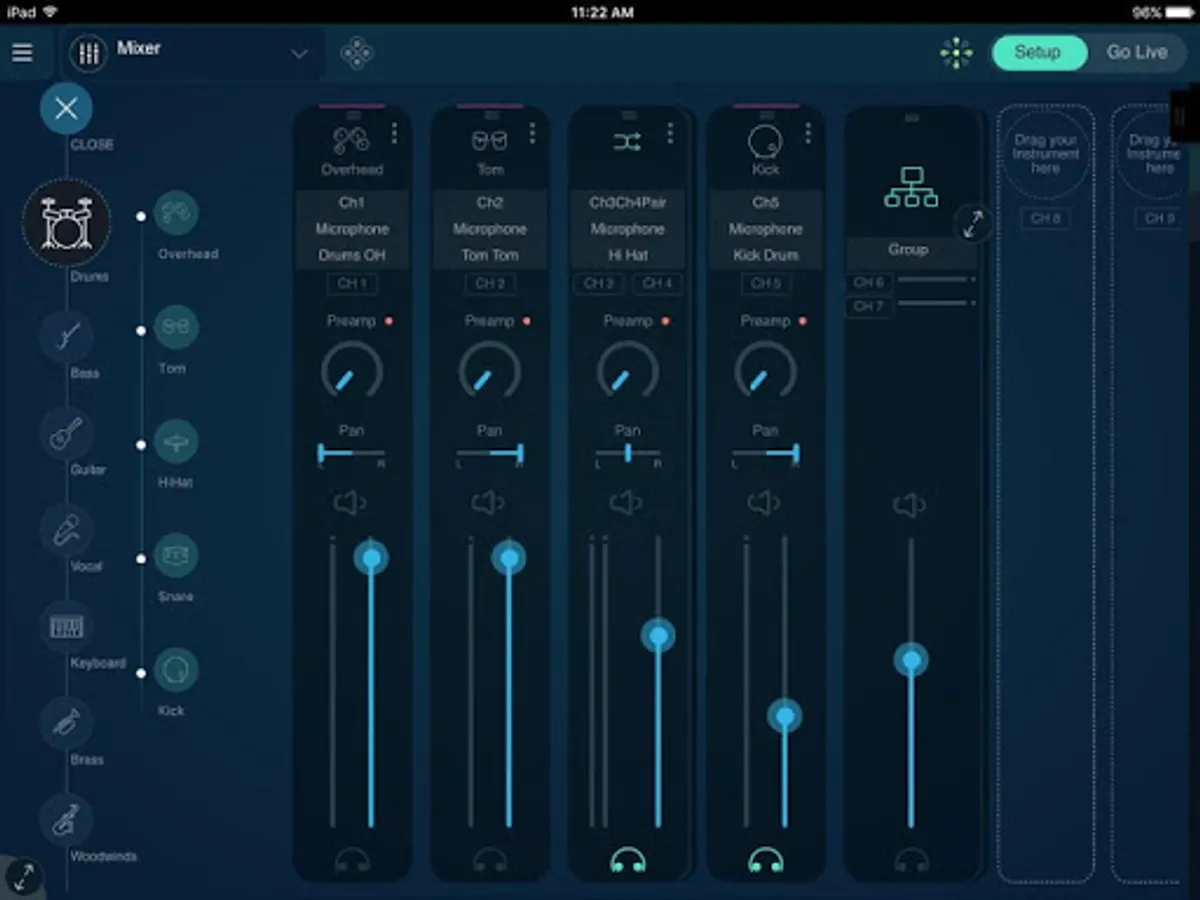Pick the Snare drum instrument icon
This screenshot has height=900, width=1200.
pyautogui.click(x=177, y=555)
